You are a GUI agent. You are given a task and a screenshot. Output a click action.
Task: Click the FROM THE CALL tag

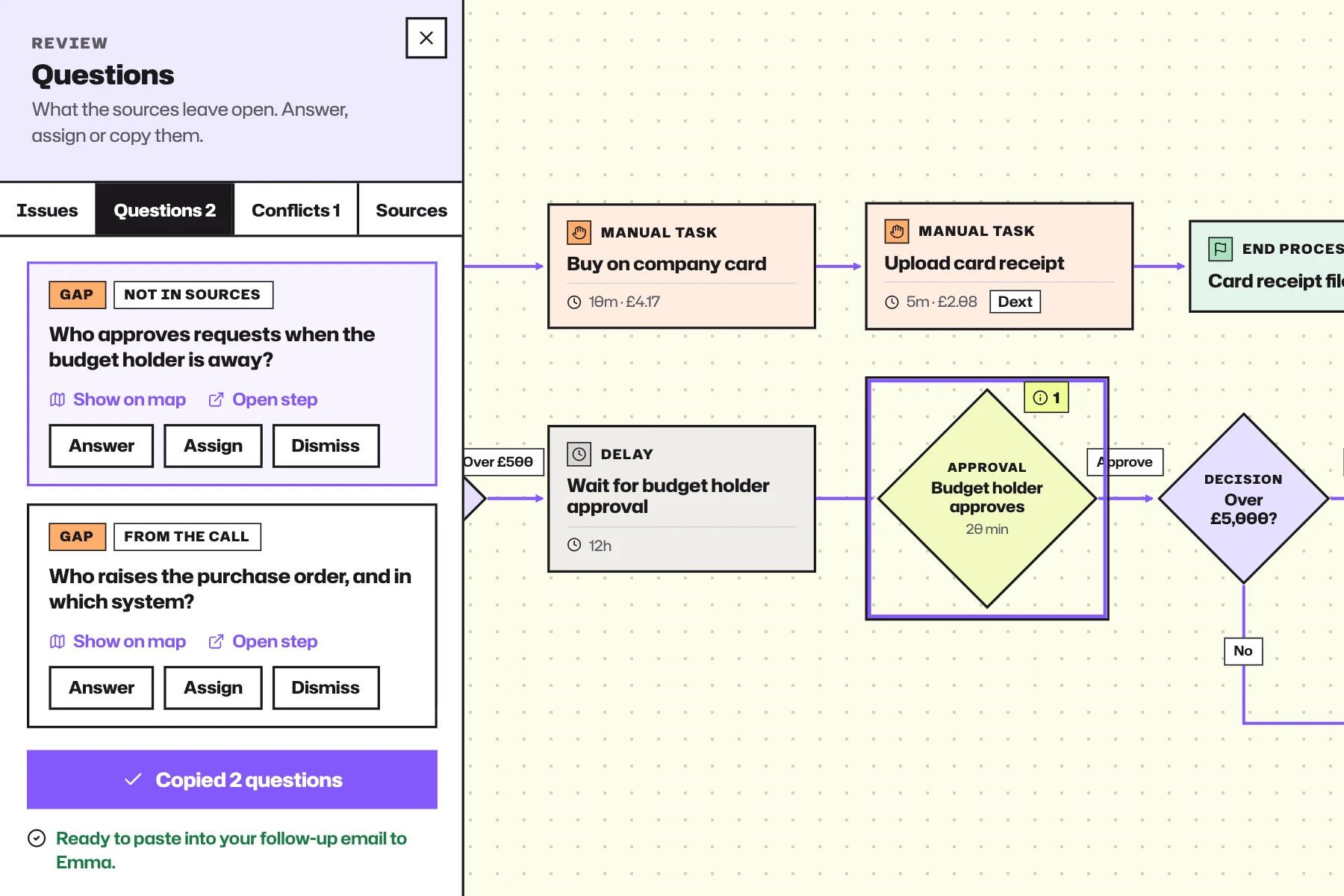coord(187,537)
